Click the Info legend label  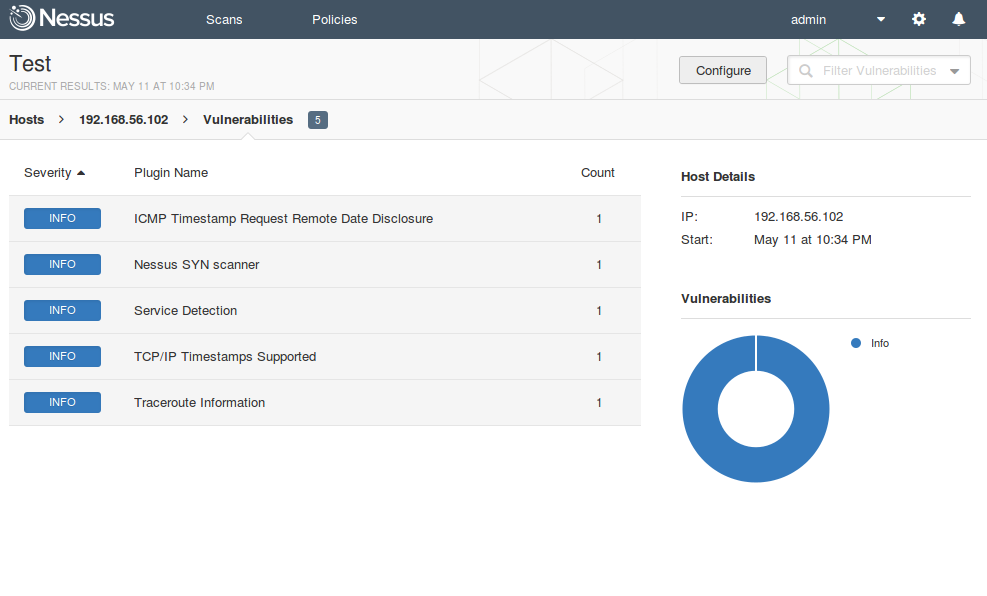click(x=880, y=343)
